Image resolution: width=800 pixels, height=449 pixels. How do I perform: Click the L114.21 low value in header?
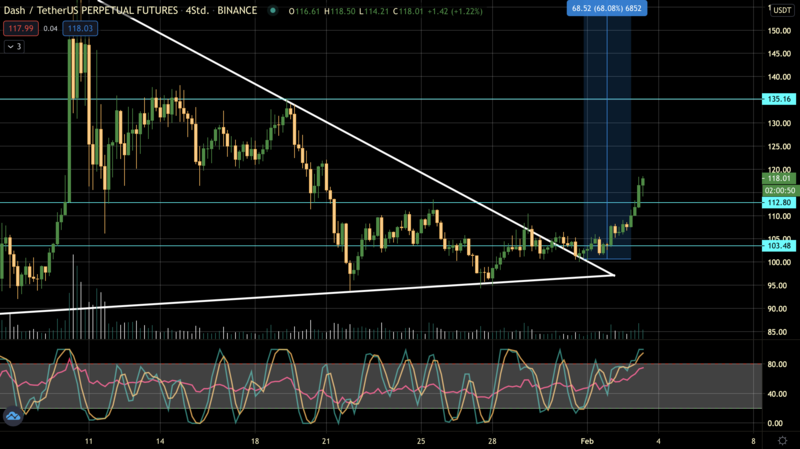point(374,11)
